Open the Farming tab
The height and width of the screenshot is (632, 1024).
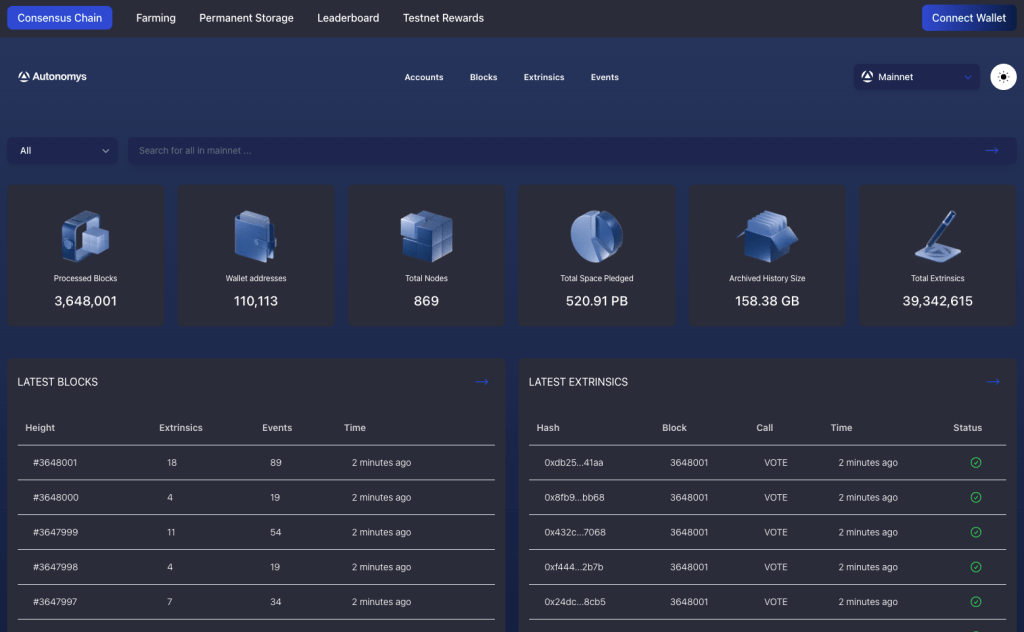point(156,18)
